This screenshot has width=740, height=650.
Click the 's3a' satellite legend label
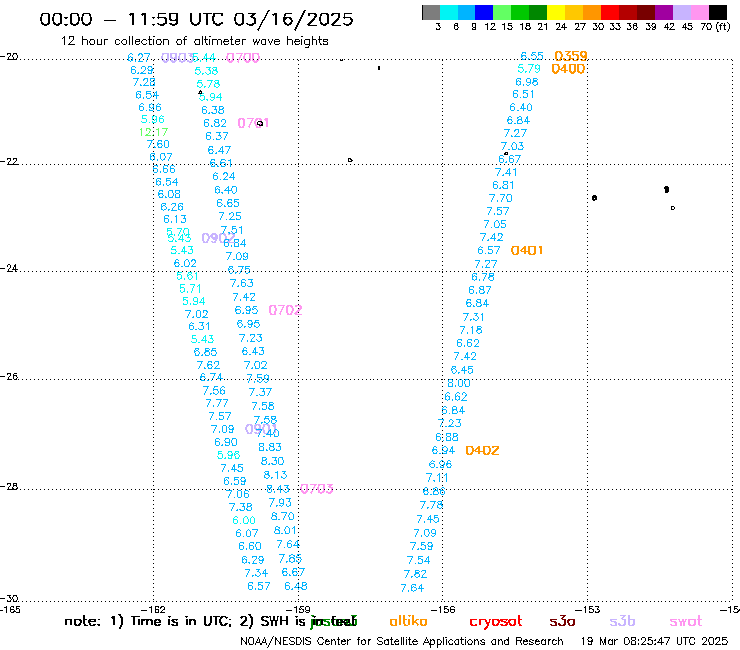click(562, 622)
